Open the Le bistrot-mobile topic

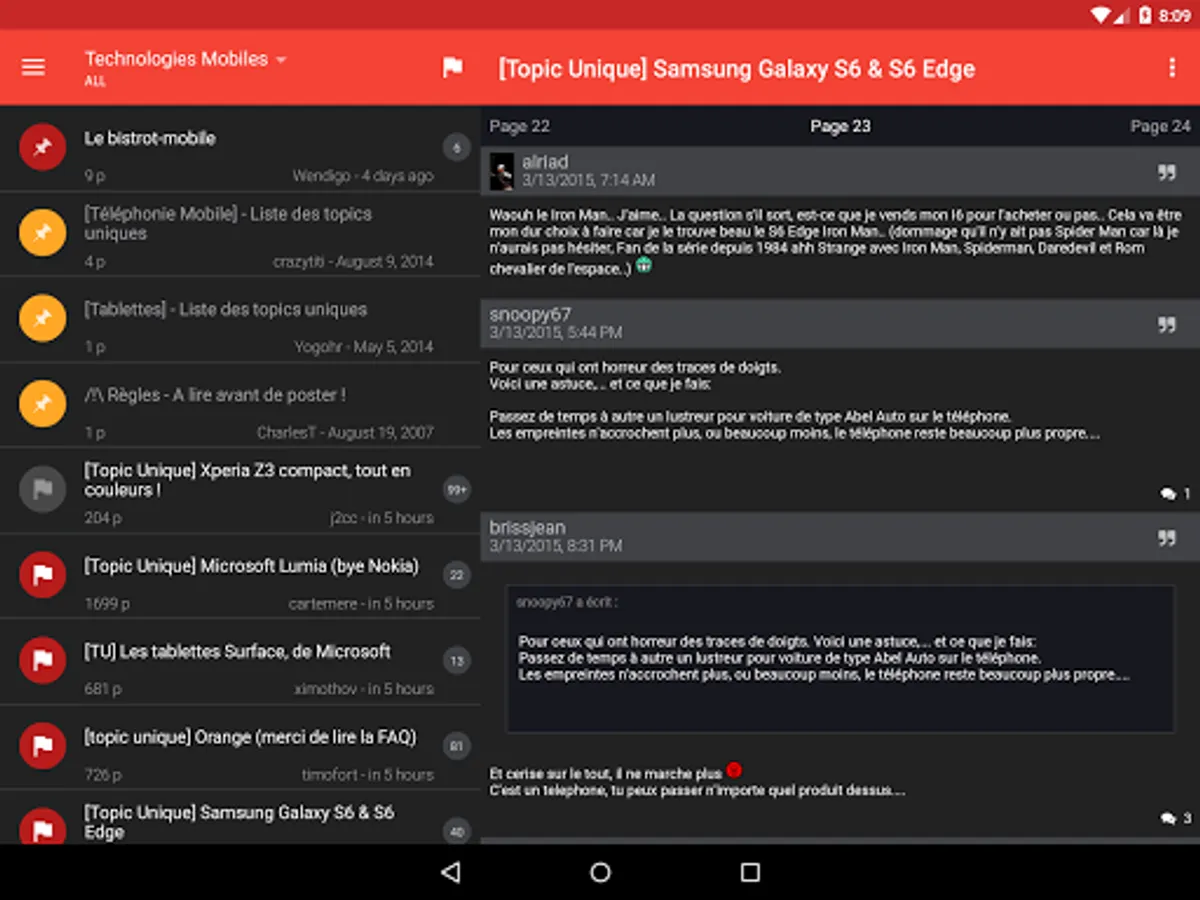240,148
